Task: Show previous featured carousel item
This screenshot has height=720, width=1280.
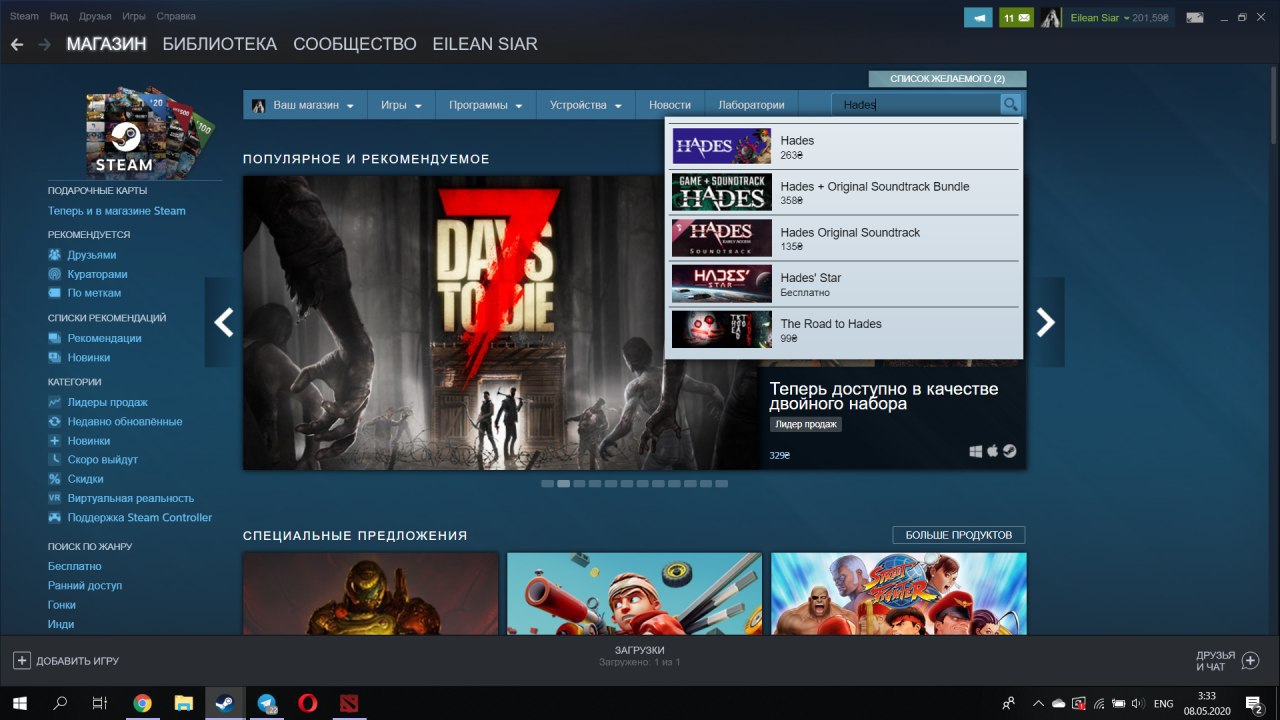Action: tap(224, 322)
